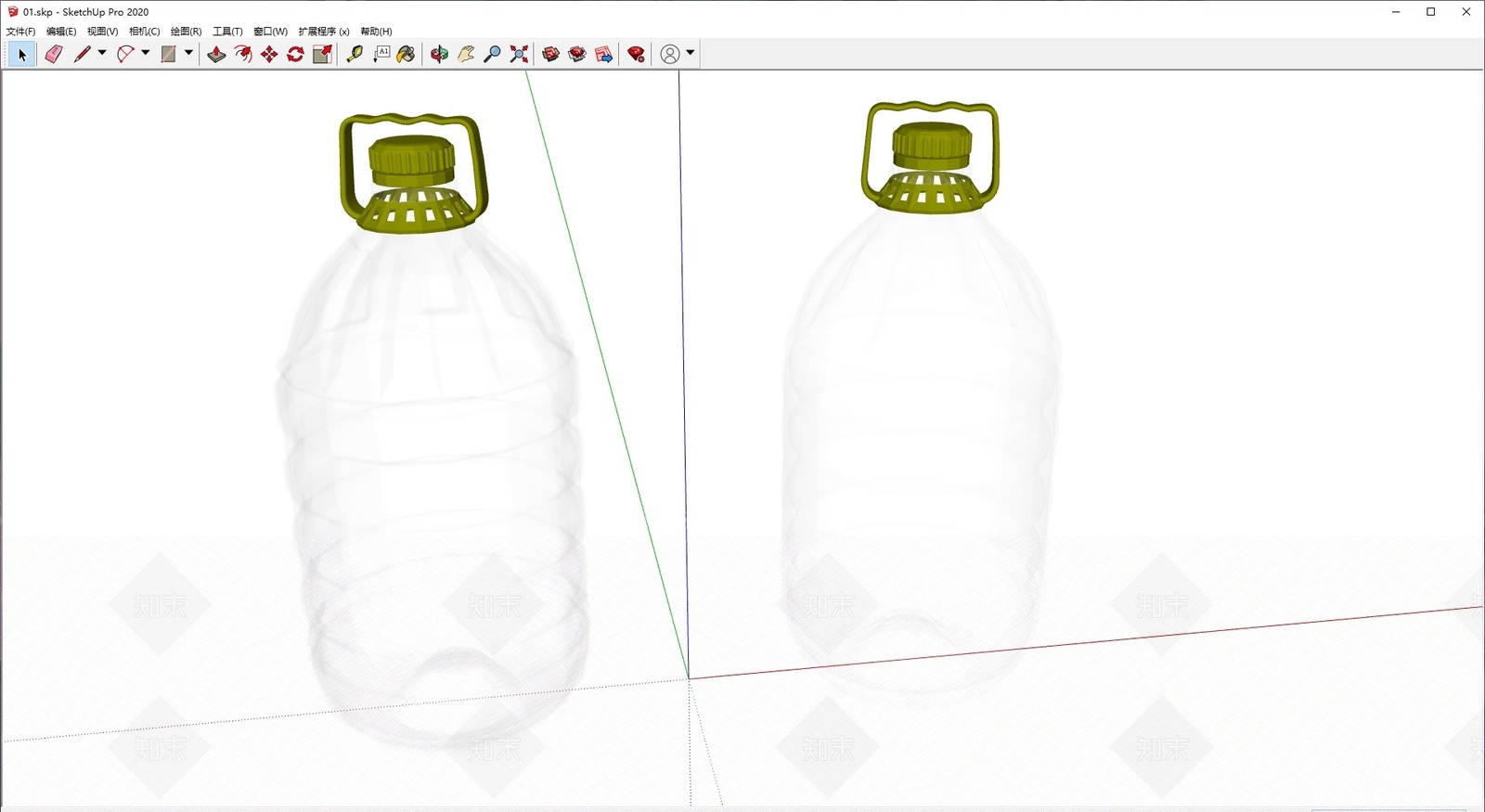Select the Orbit tool
Image resolution: width=1485 pixels, height=812 pixels.
tap(439, 55)
